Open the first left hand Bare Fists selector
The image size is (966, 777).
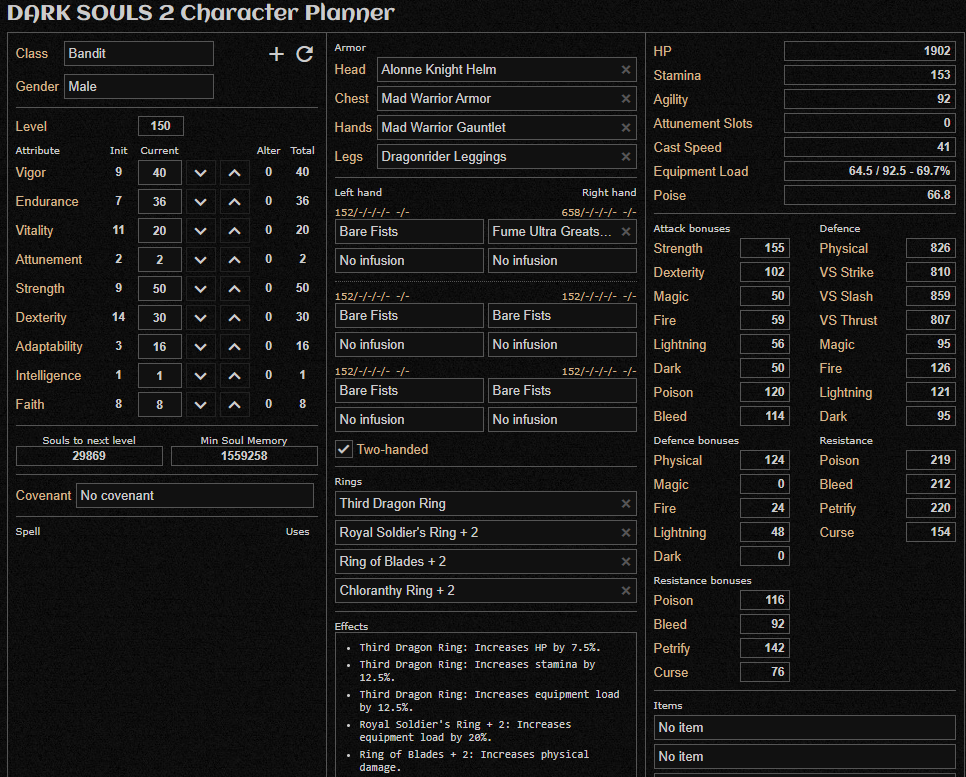coord(409,232)
